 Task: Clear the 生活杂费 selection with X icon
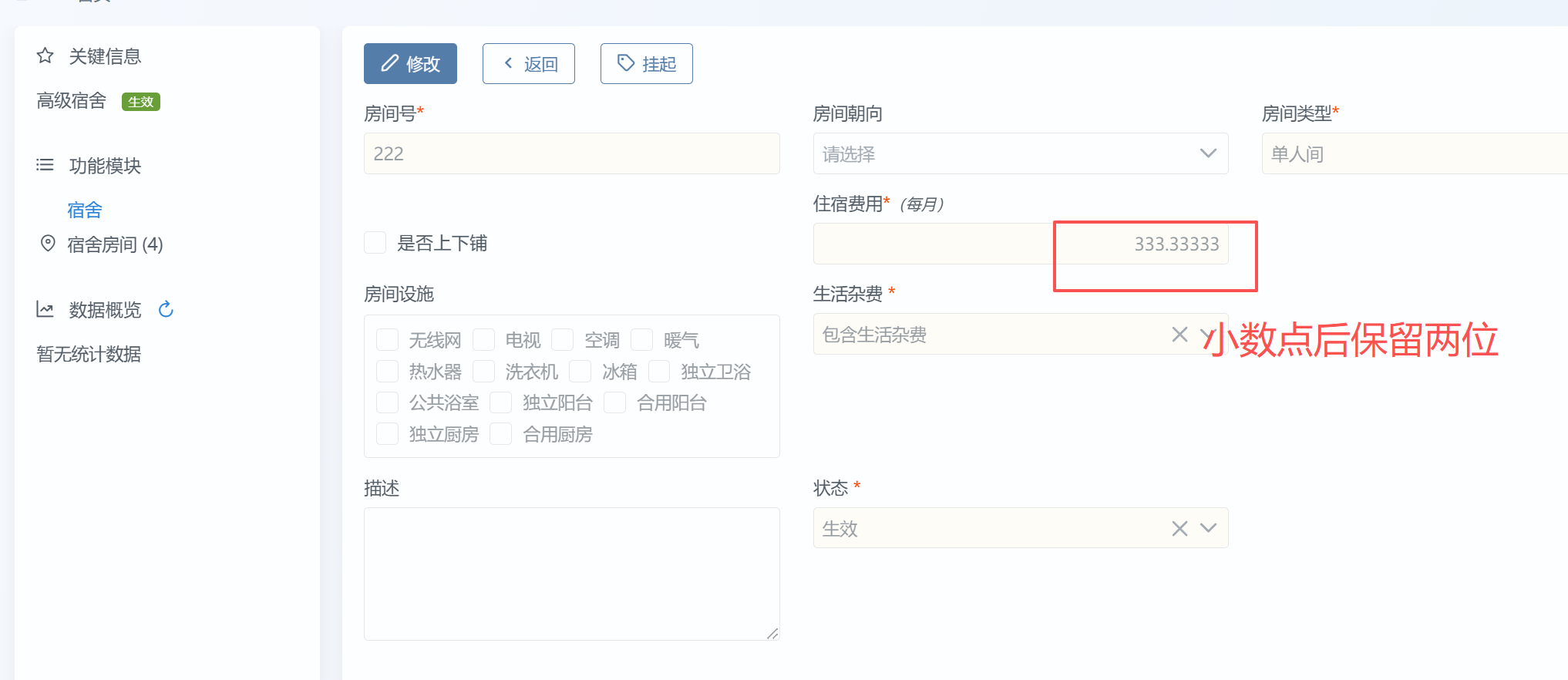[x=1179, y=335]
